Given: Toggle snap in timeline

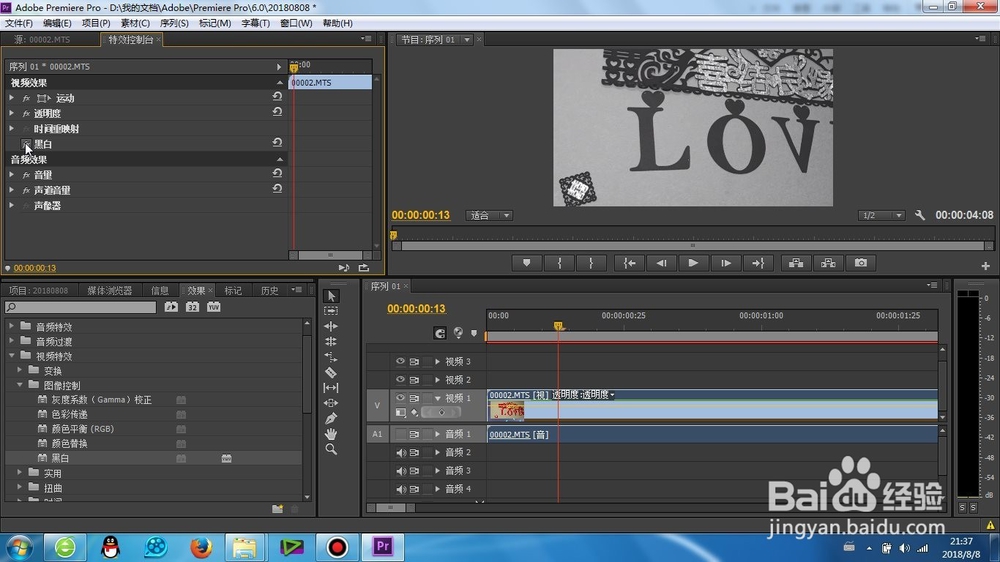Looking at the screenshot, I should [439, 333].
